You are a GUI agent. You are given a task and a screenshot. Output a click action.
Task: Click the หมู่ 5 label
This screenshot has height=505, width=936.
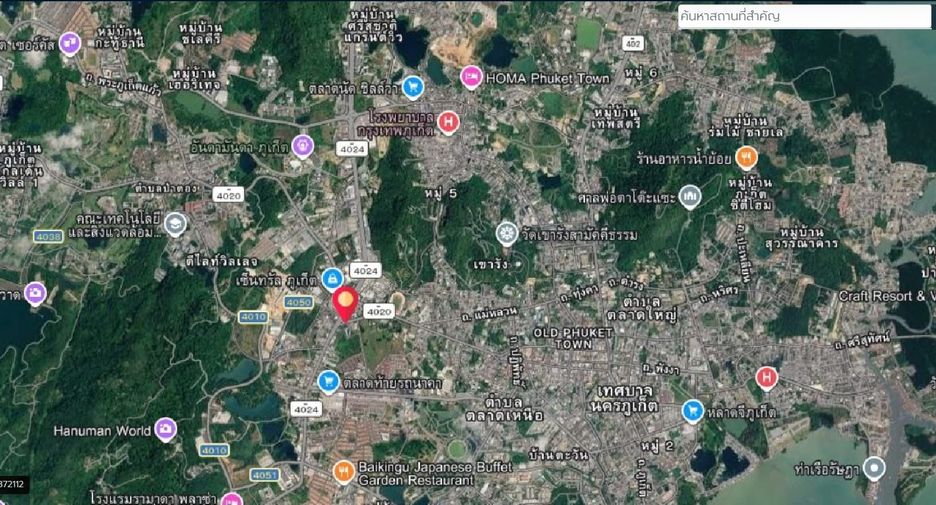pyautogui.click(x=441, y=193)
